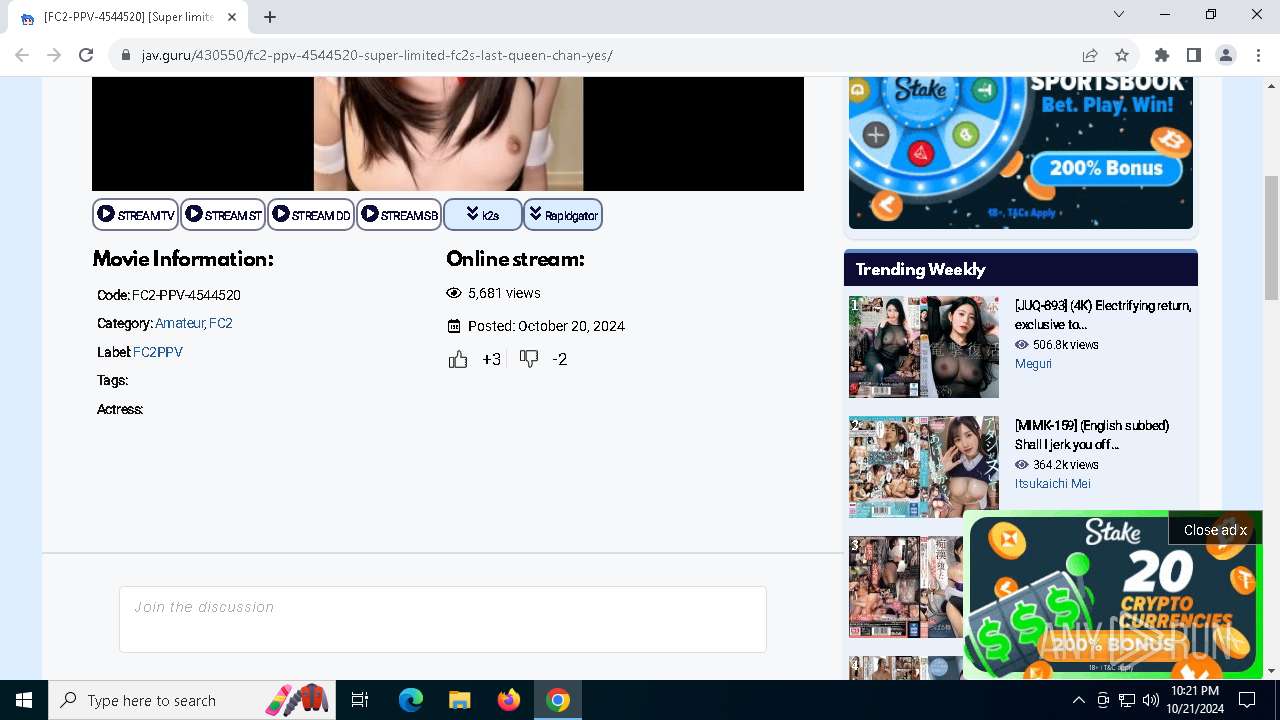
Task: Focus the address bar URL
Action: pyautogui.click(x=377, y=55)
